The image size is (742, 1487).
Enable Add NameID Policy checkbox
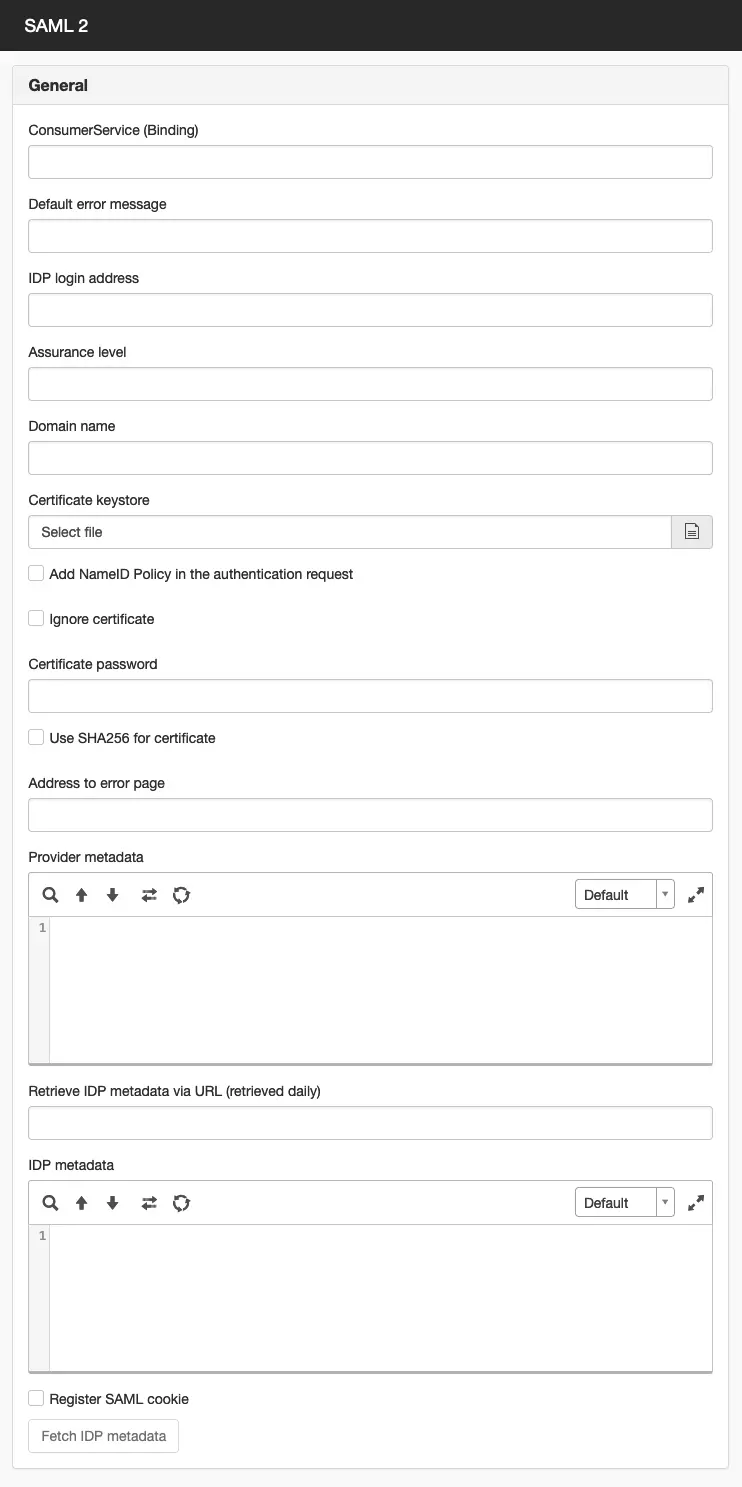pyautogui.click(x=36, y=574)
